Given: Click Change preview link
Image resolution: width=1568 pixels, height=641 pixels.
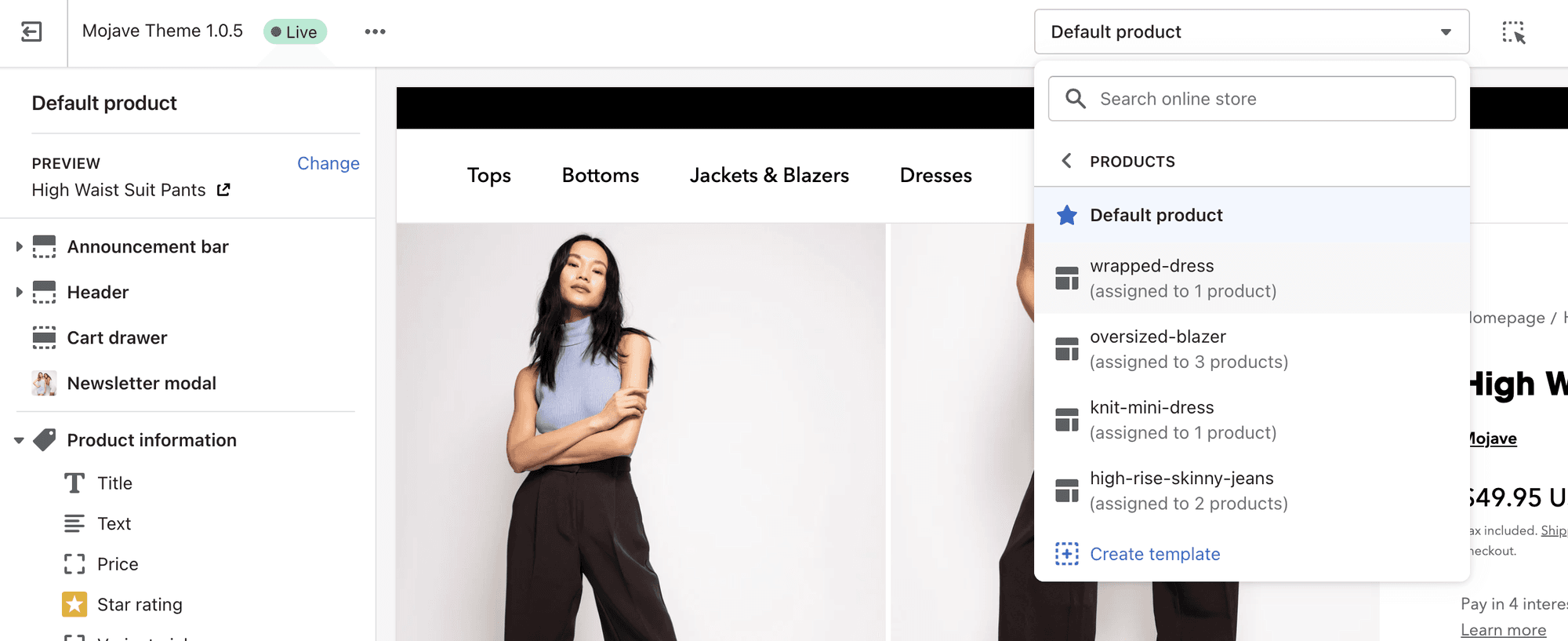Looking at the screenshot, I should [x=328, y=163].
